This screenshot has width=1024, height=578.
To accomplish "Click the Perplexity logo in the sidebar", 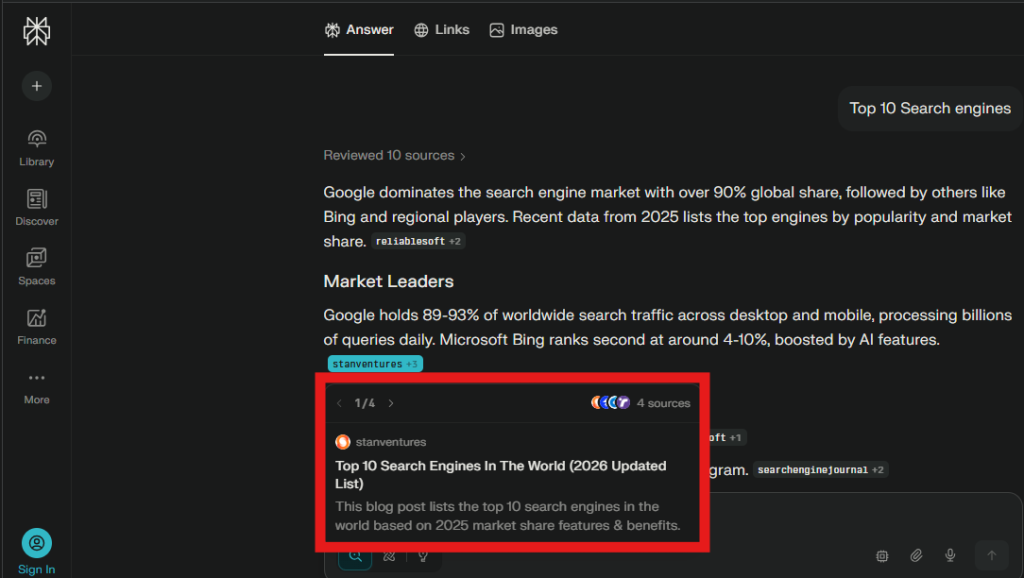I will pyautogui.click(x=37, y=31).
